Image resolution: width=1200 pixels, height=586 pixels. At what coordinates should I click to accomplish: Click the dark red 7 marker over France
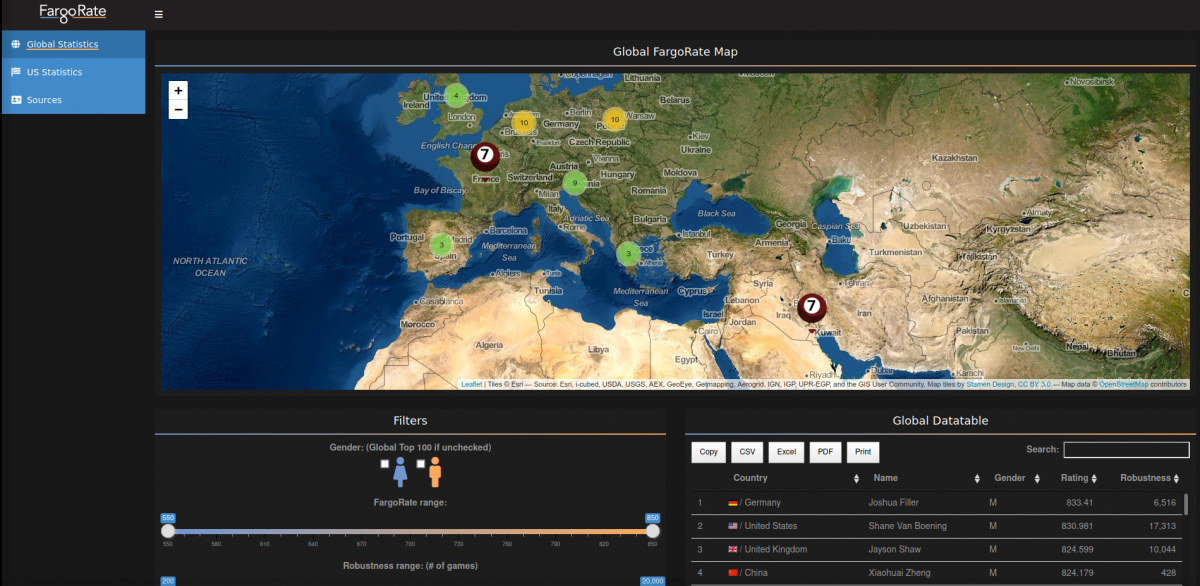coord(485,155)
